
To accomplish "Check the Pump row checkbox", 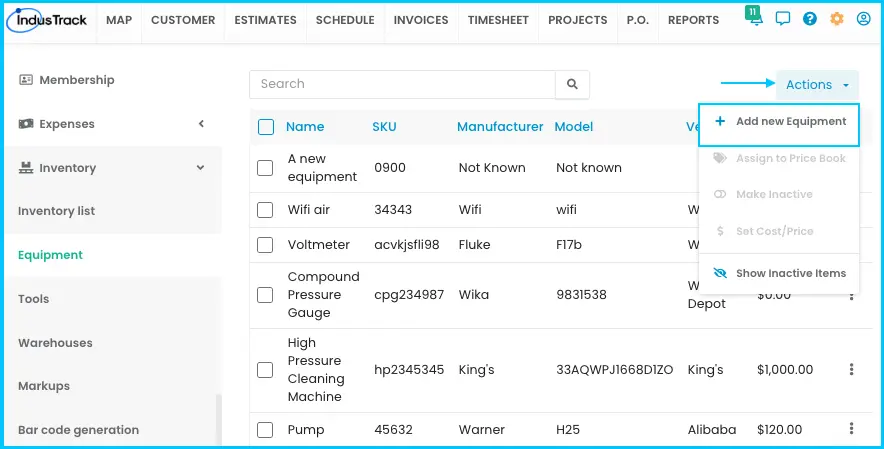I will click(265, 430).
